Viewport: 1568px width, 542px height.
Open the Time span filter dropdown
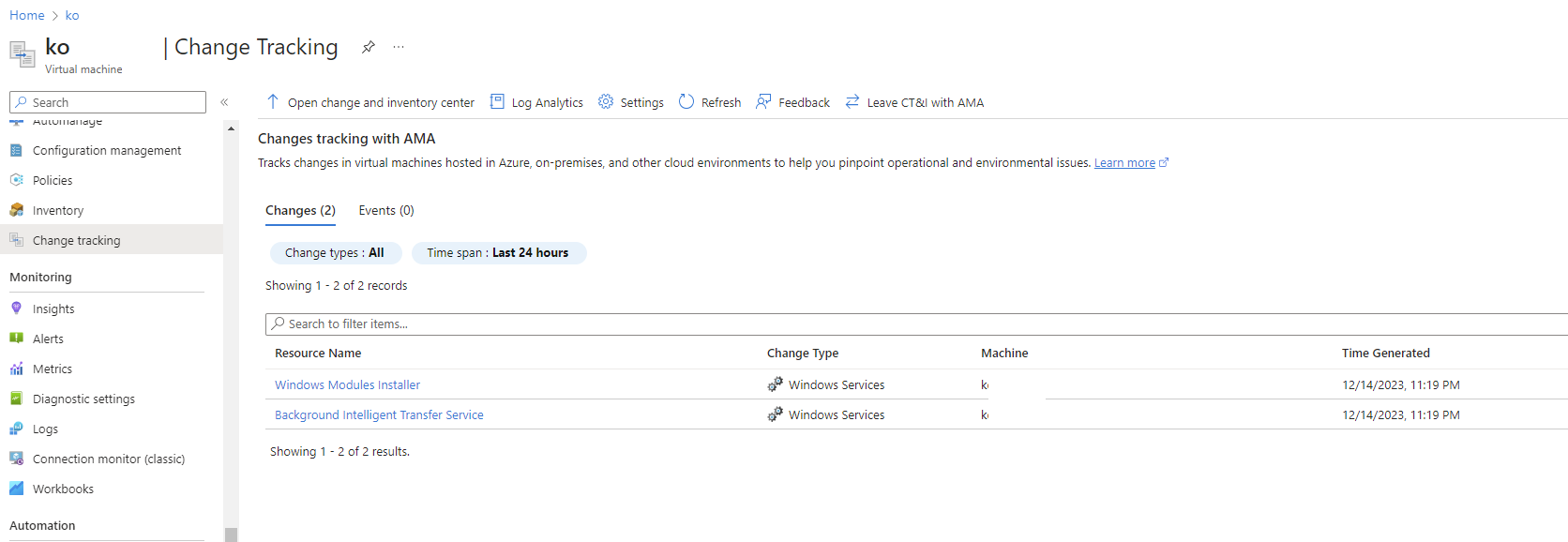(x=498, y=252)
